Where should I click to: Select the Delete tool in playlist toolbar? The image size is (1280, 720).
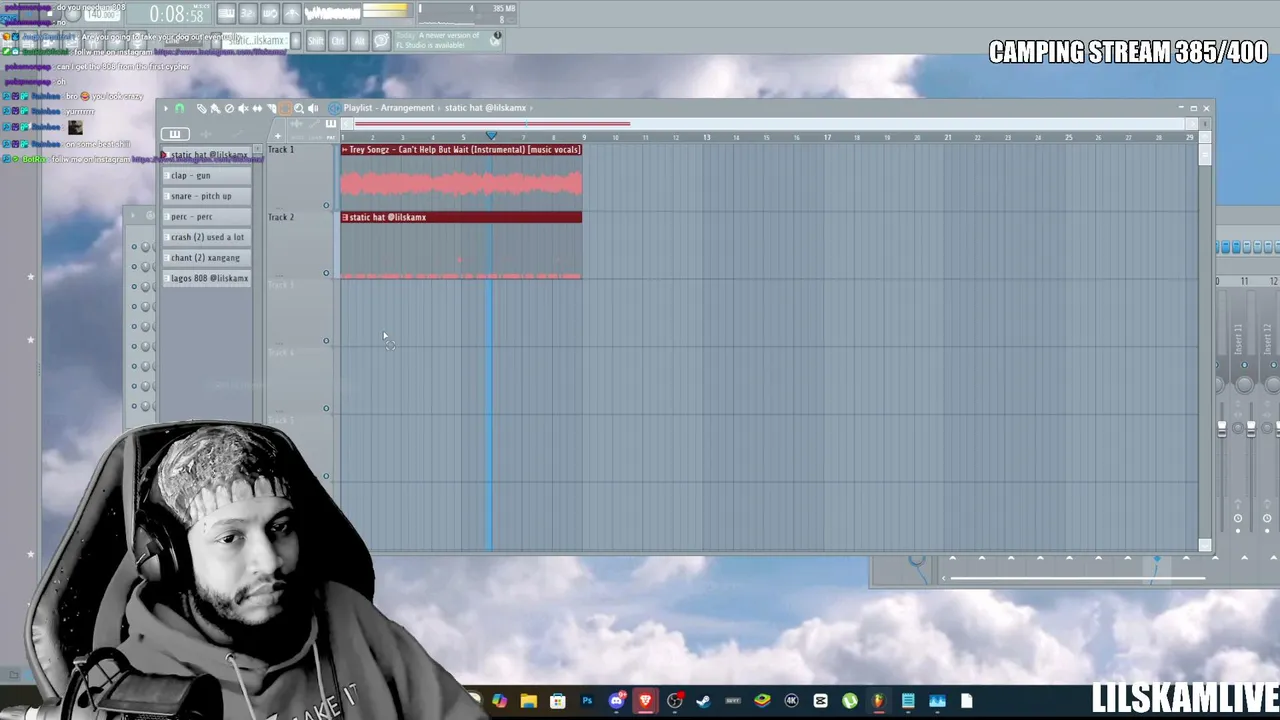[229, 108]
